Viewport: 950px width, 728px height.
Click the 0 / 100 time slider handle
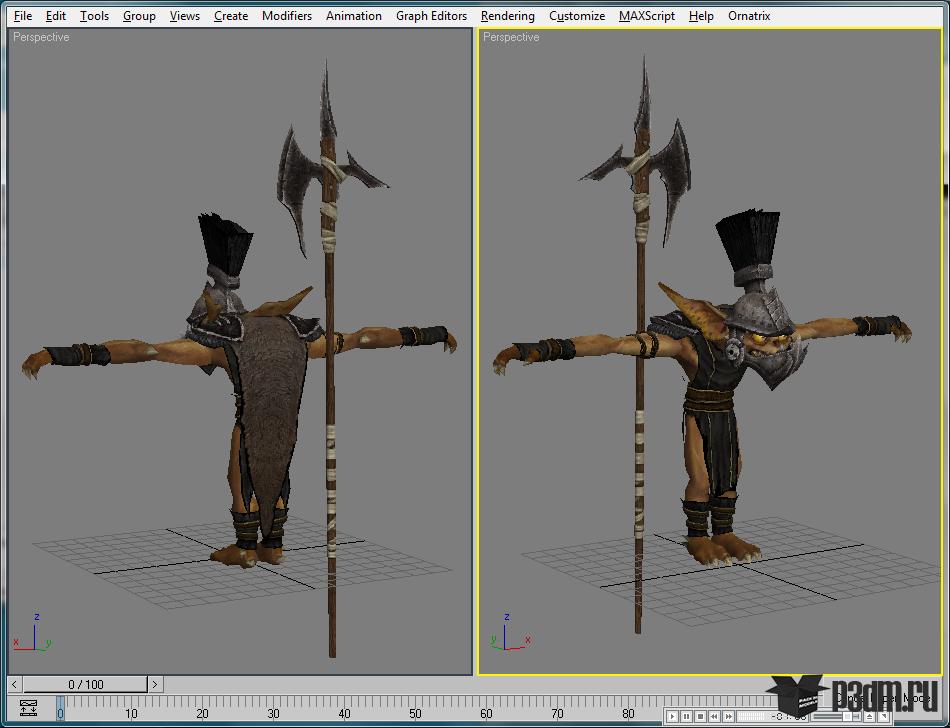click(85, 684)
